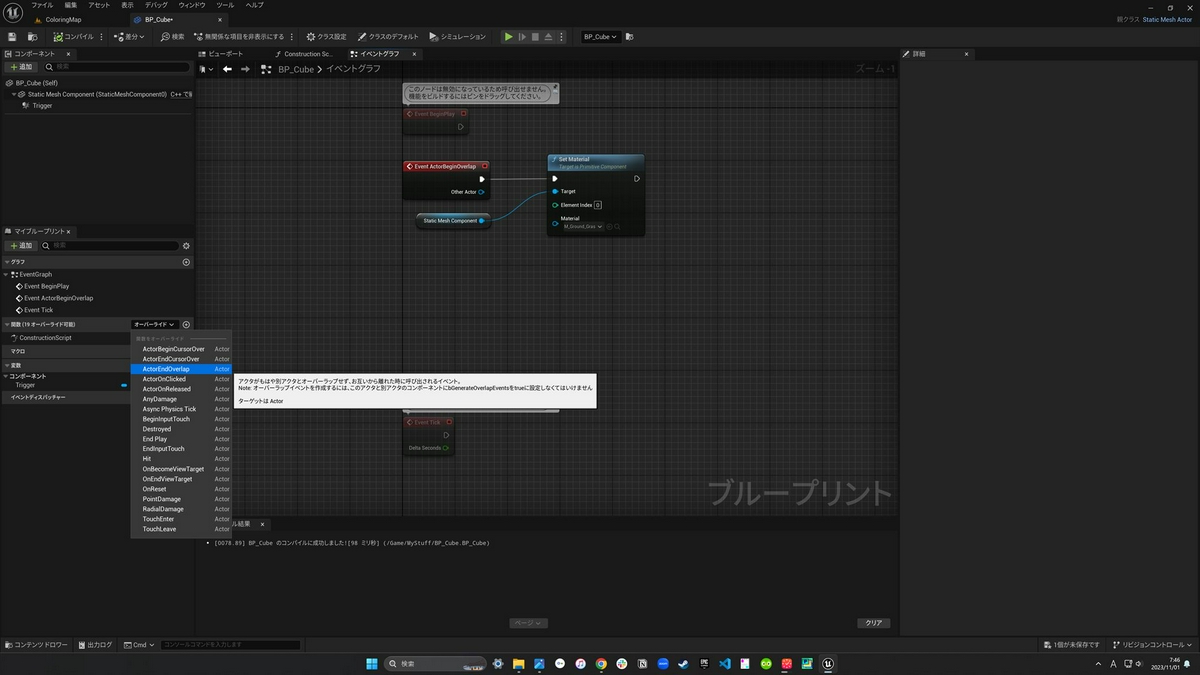
Task: Select Static Mesh Component in components tree
Action: pyautogui.click(x=97, y=94)
